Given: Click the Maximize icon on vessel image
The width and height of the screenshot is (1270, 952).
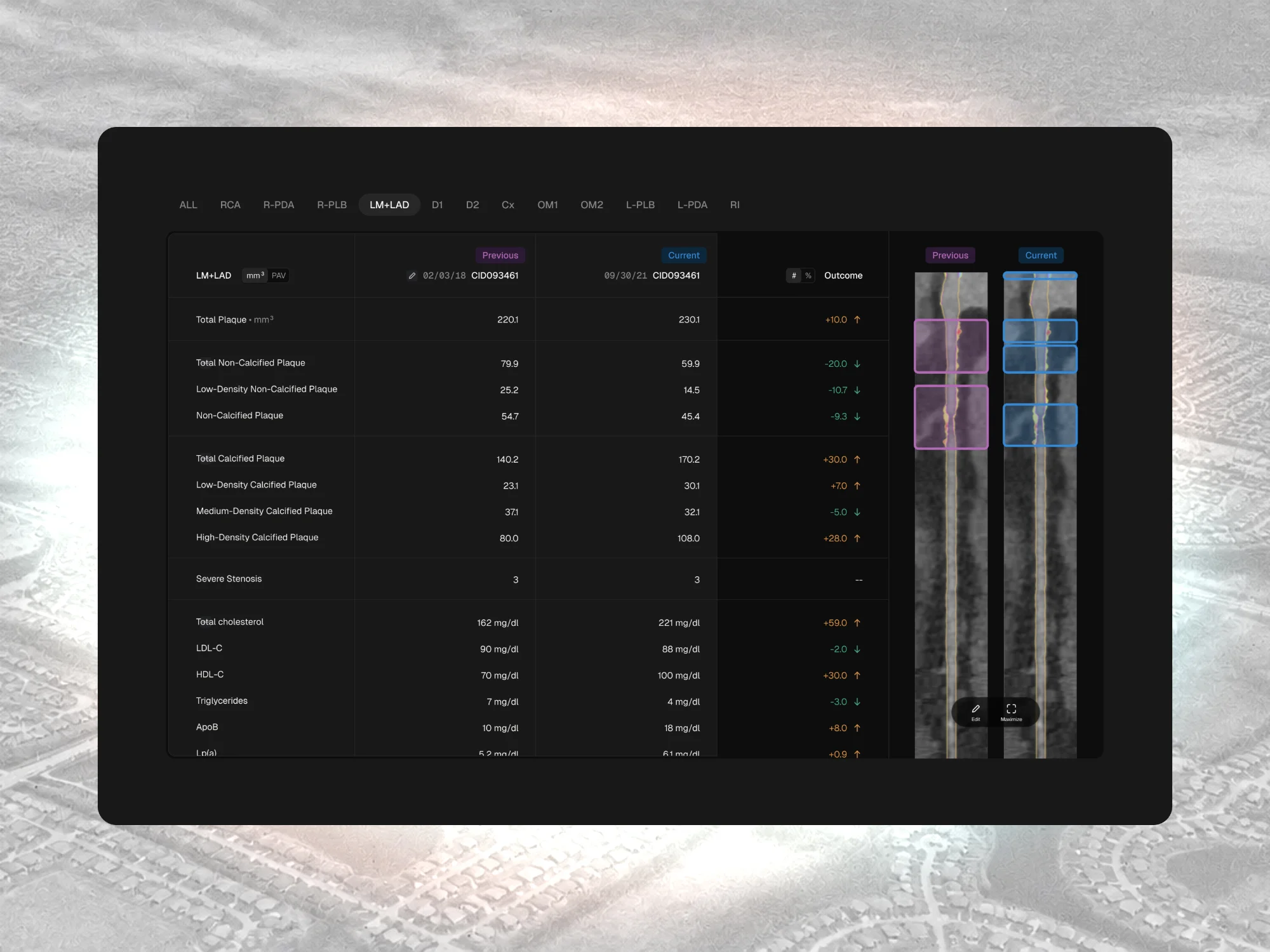Looking at the screenshot, I should pos(1012,709).
